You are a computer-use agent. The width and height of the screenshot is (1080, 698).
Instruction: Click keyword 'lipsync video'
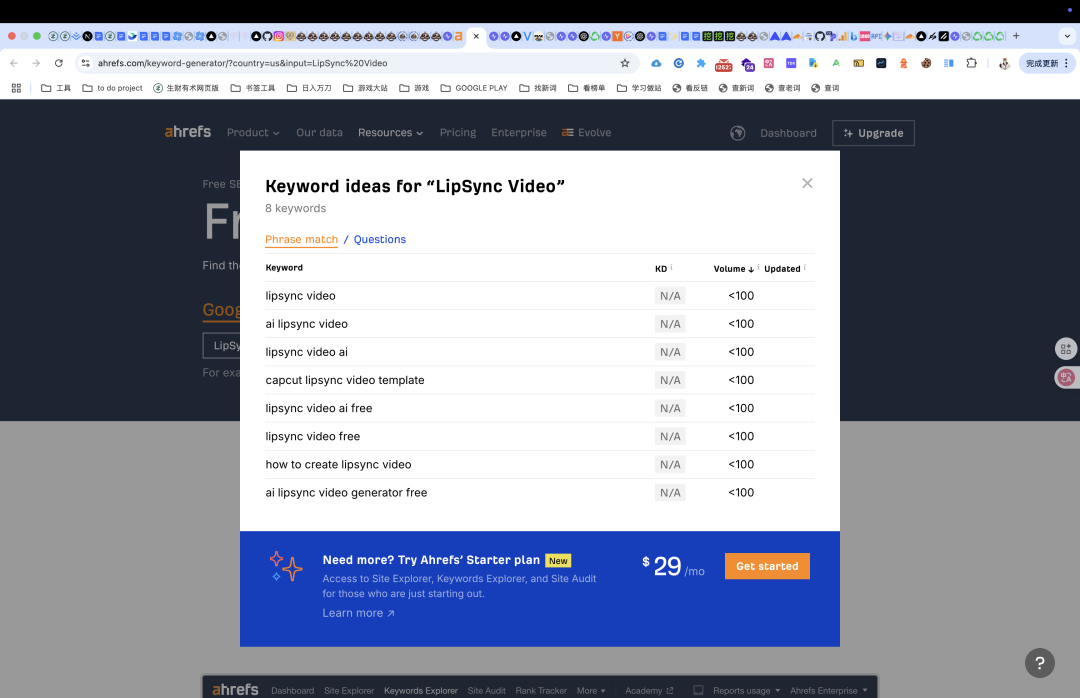pos(300,296)
